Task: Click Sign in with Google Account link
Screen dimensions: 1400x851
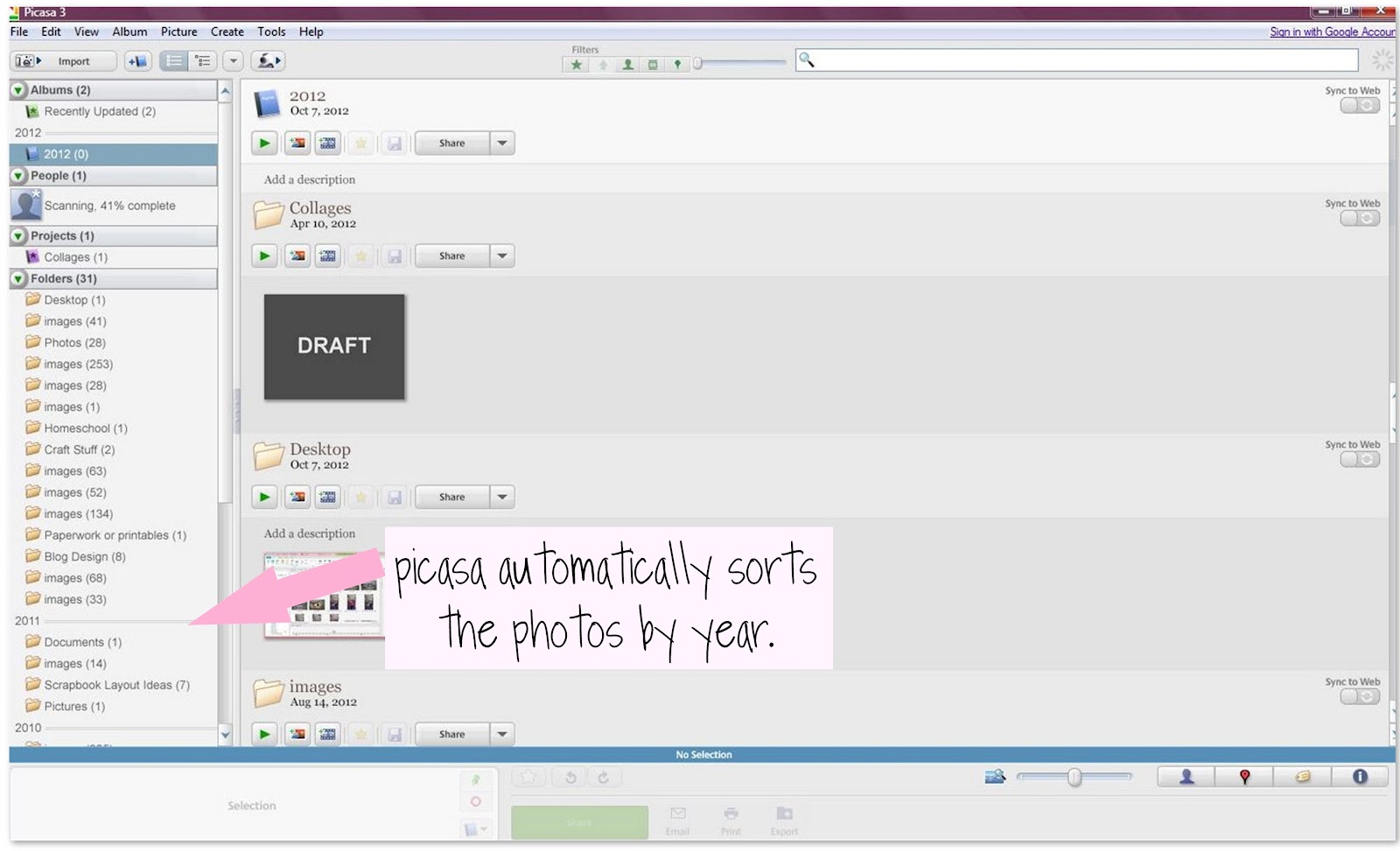Action: coord(1333,32)
